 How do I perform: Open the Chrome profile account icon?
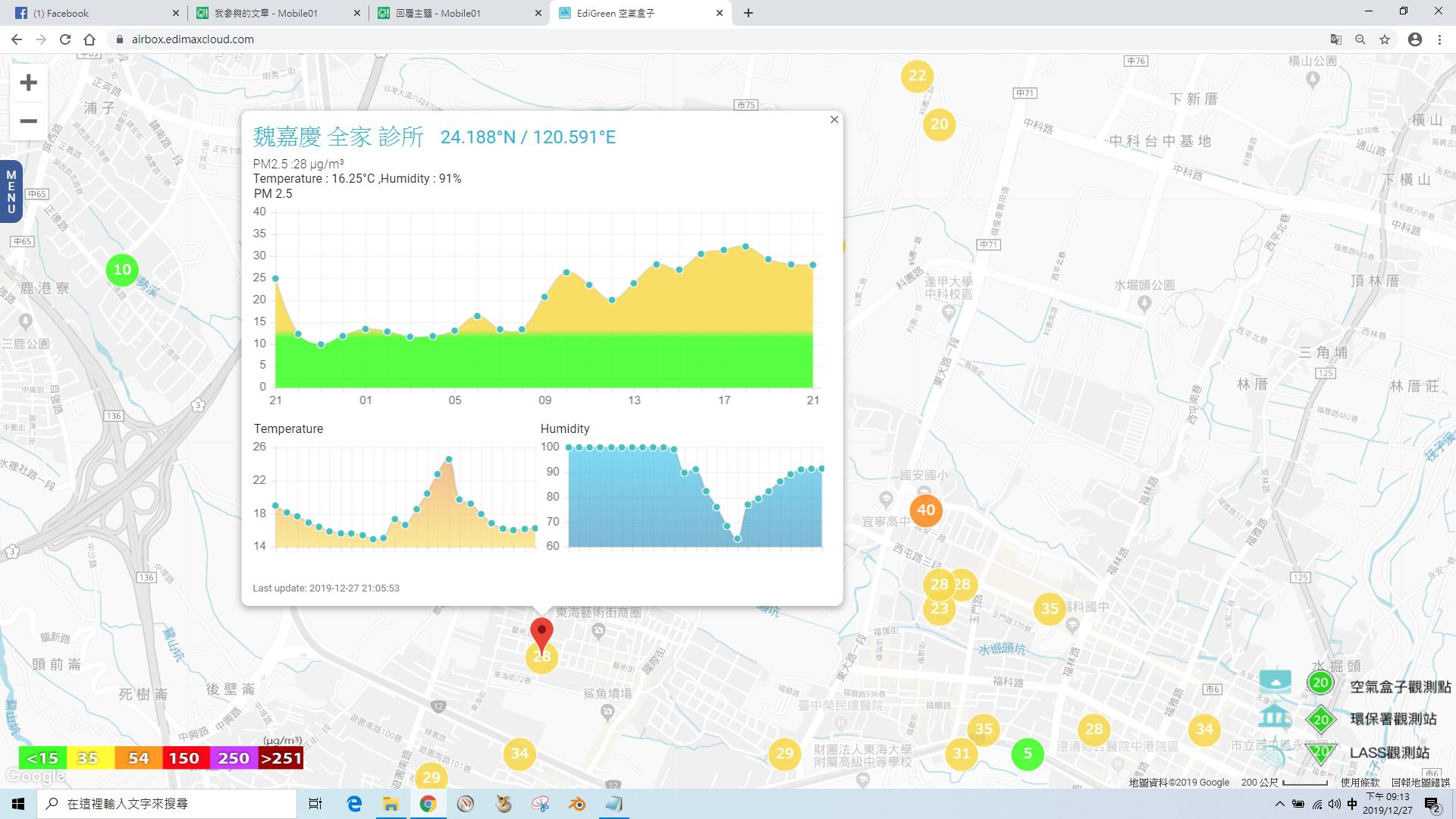pyautogui.click(x=1415, y=39)
